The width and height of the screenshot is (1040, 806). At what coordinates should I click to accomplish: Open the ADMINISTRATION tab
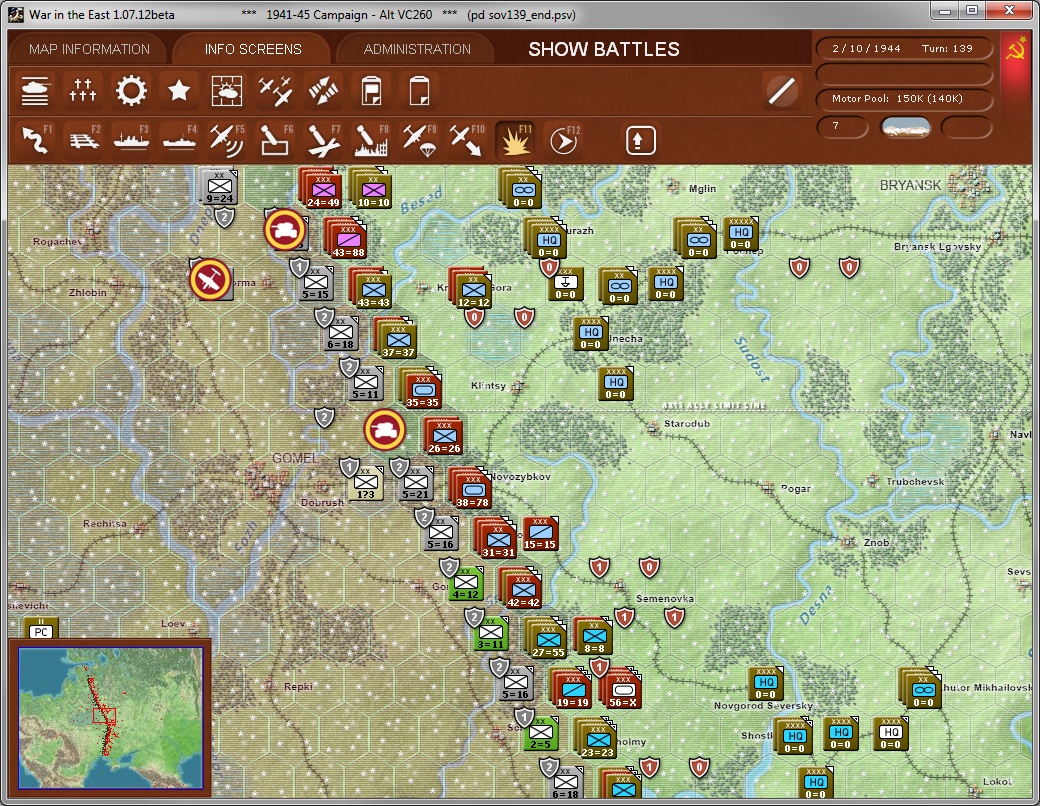coord(417,49)
